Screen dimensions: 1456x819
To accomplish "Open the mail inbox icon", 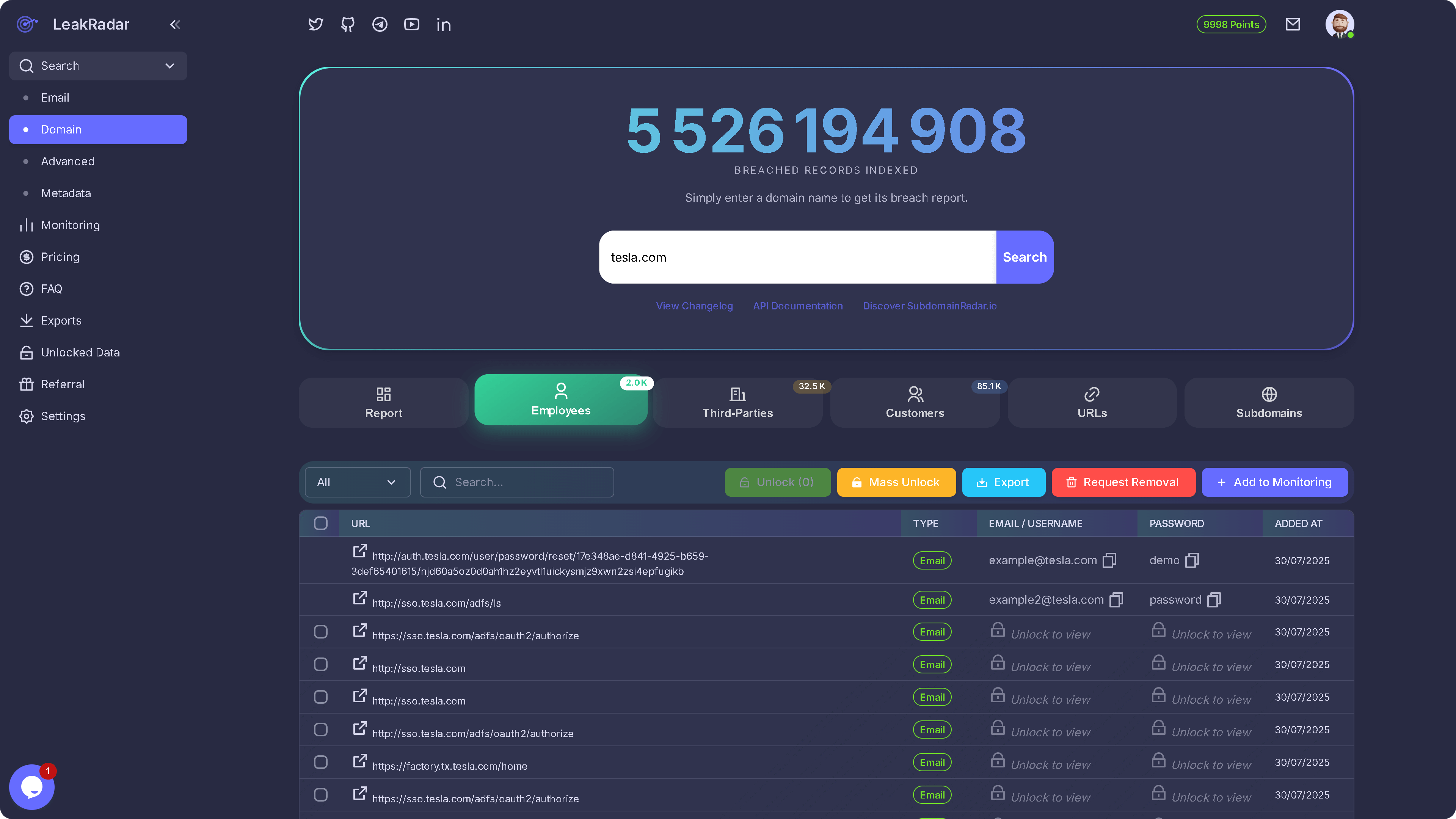I will tap(1293, 24).
